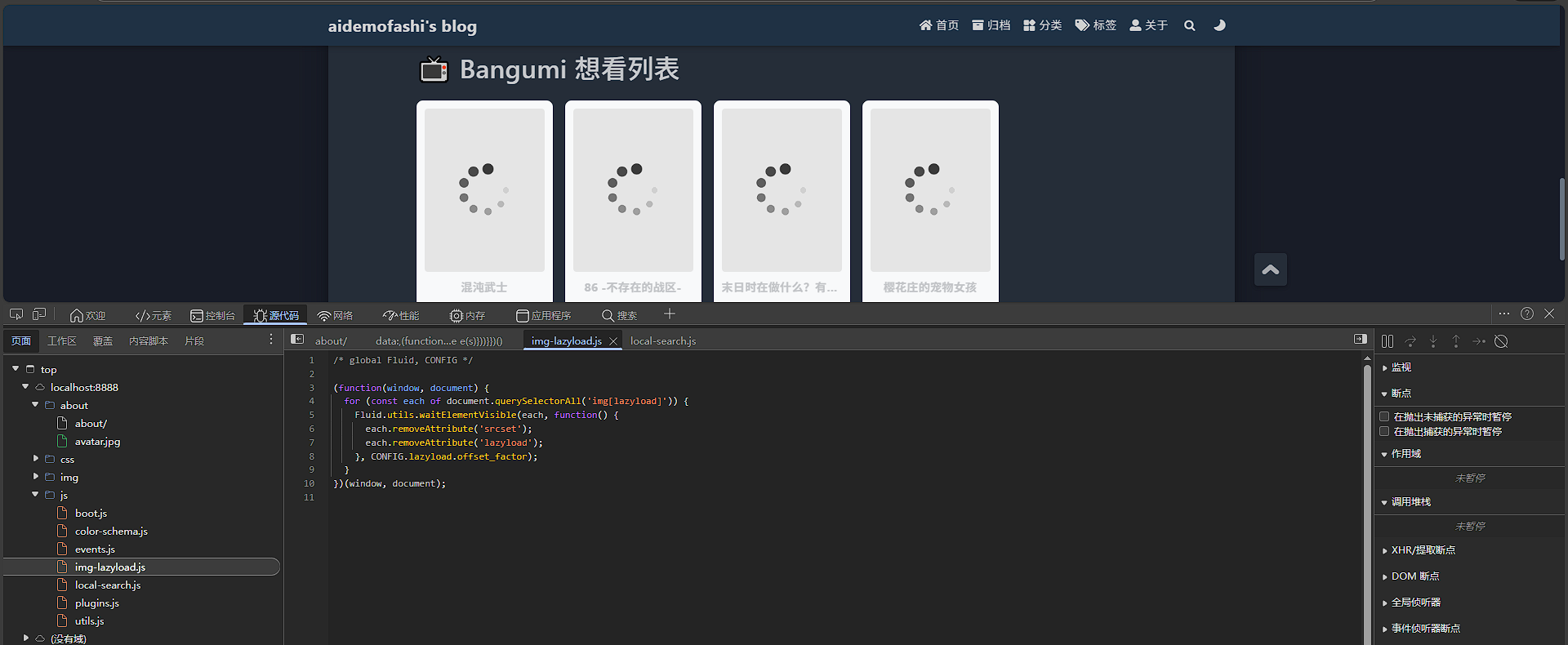The width and height of the screenshot is (1568, 645).
Task: Click the blog search magnifier icon
Action: pos(1190,25)
